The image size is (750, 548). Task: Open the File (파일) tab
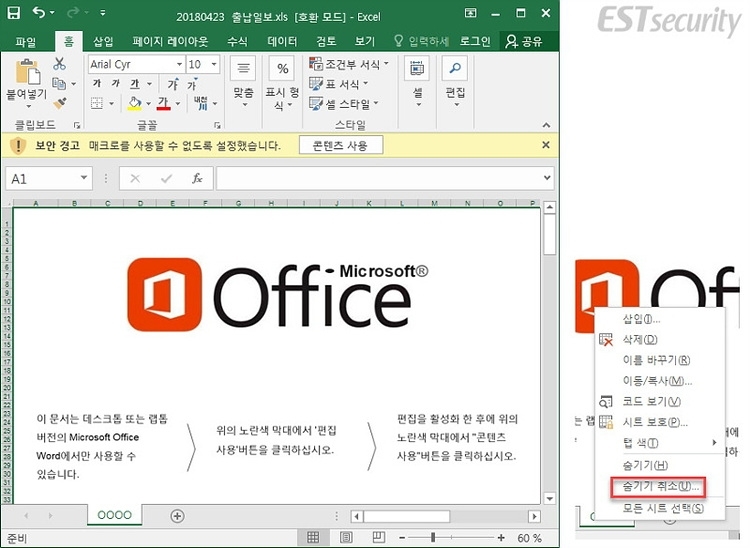[x=26, y=42]
